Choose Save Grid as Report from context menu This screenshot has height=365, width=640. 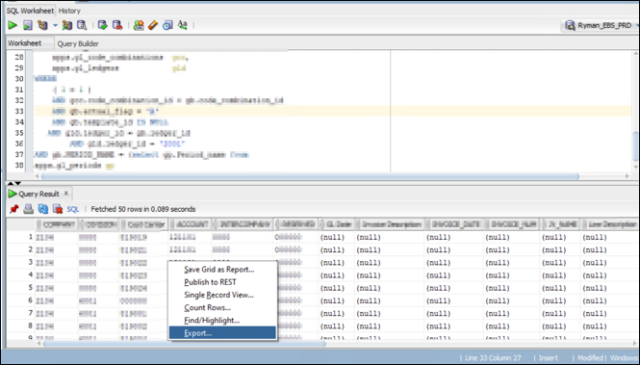click(219, 269)
